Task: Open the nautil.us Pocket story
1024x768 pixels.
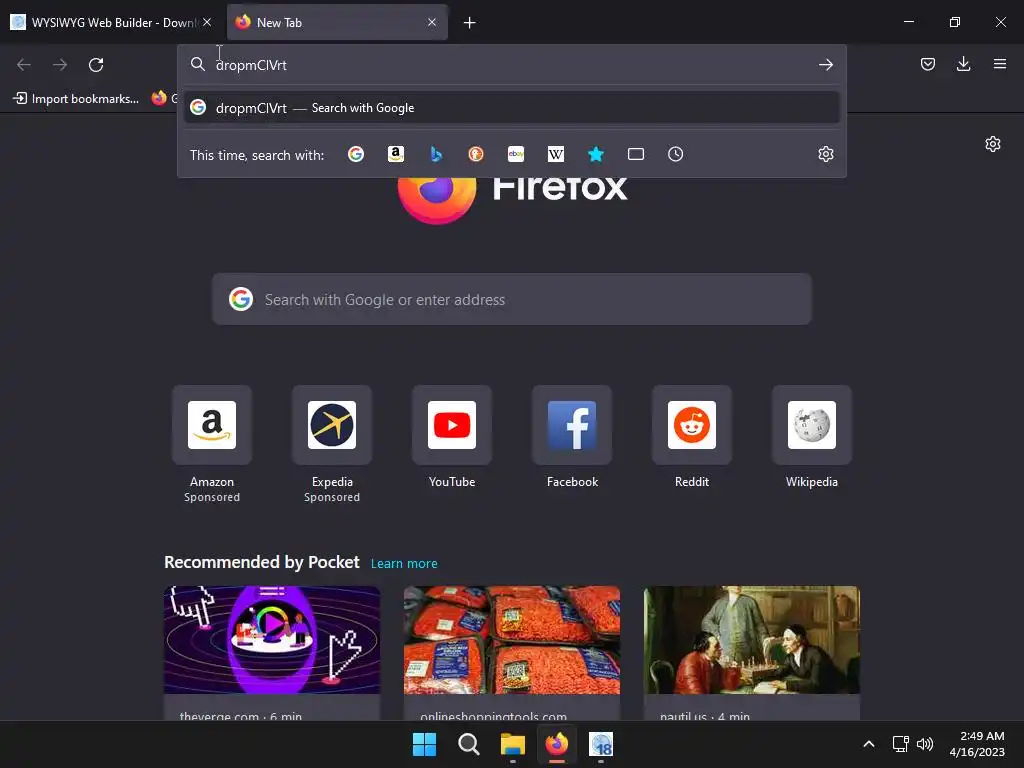Action: click(x=752, y=653)
